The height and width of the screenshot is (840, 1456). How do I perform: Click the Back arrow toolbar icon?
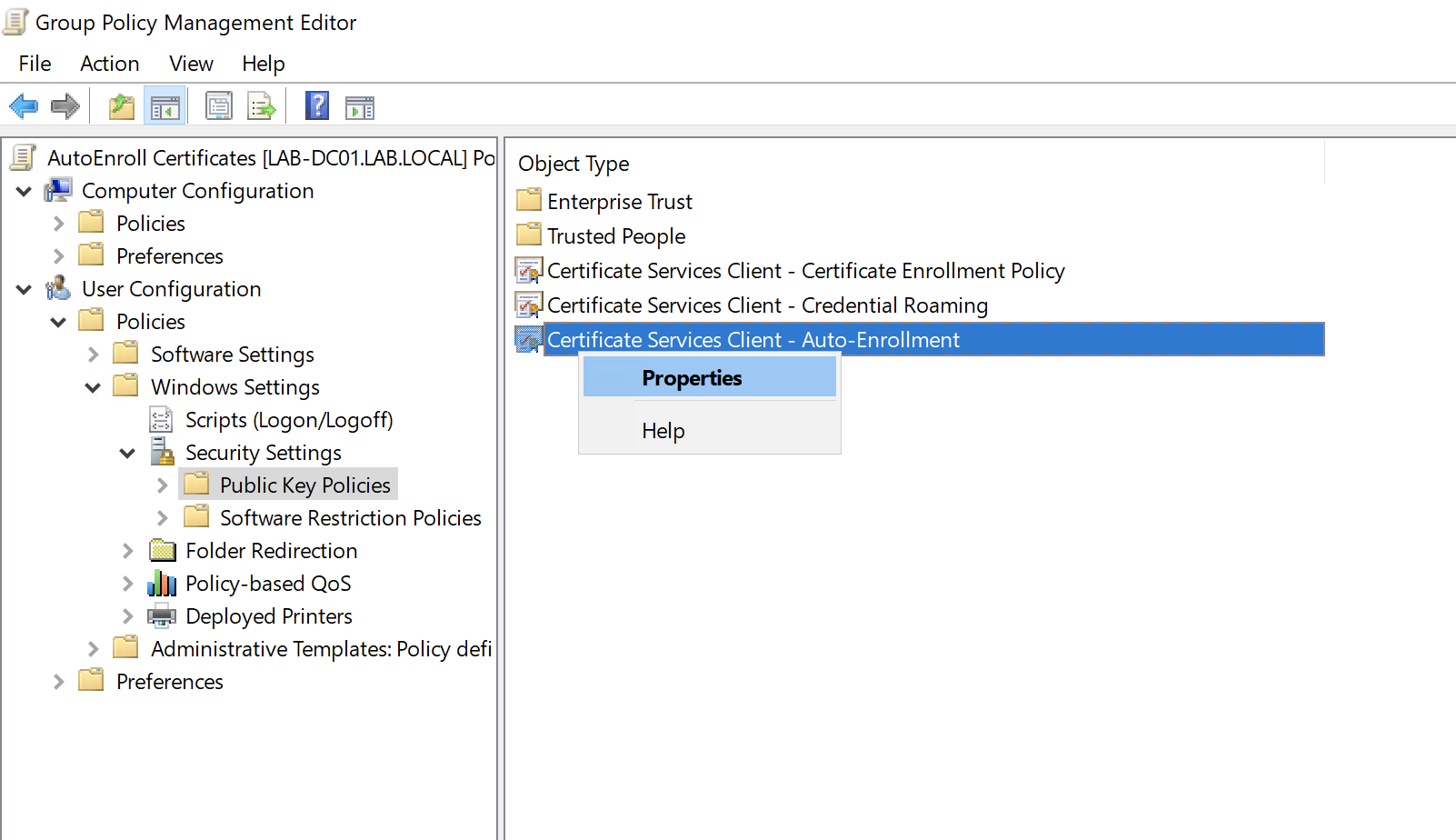(24, 106)
